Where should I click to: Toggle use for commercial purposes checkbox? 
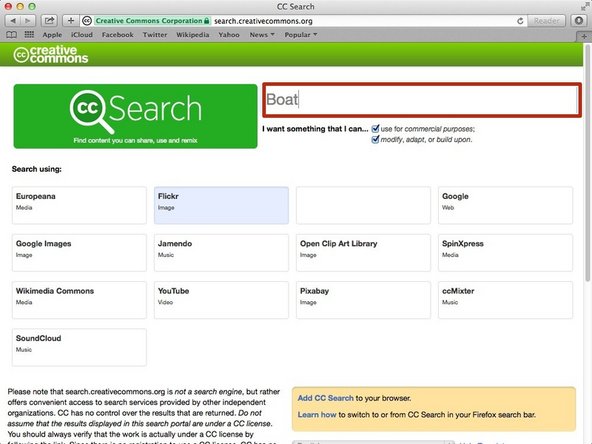[x=375, y=129]
